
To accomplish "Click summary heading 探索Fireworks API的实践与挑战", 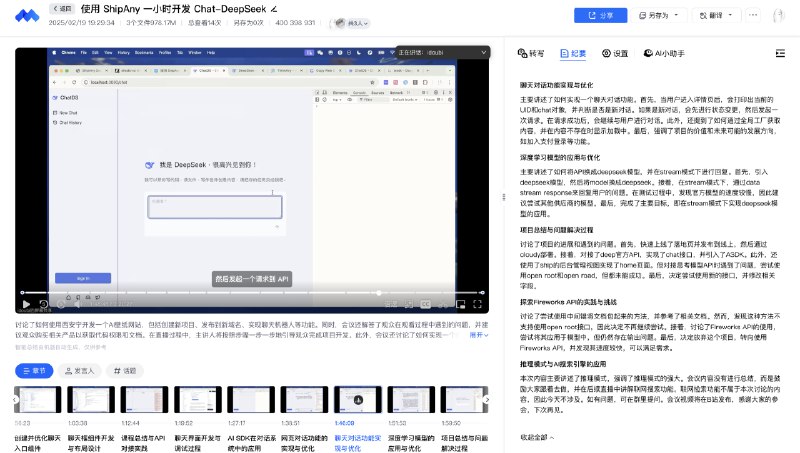I will pyautogui.click(x=568, y=302).
